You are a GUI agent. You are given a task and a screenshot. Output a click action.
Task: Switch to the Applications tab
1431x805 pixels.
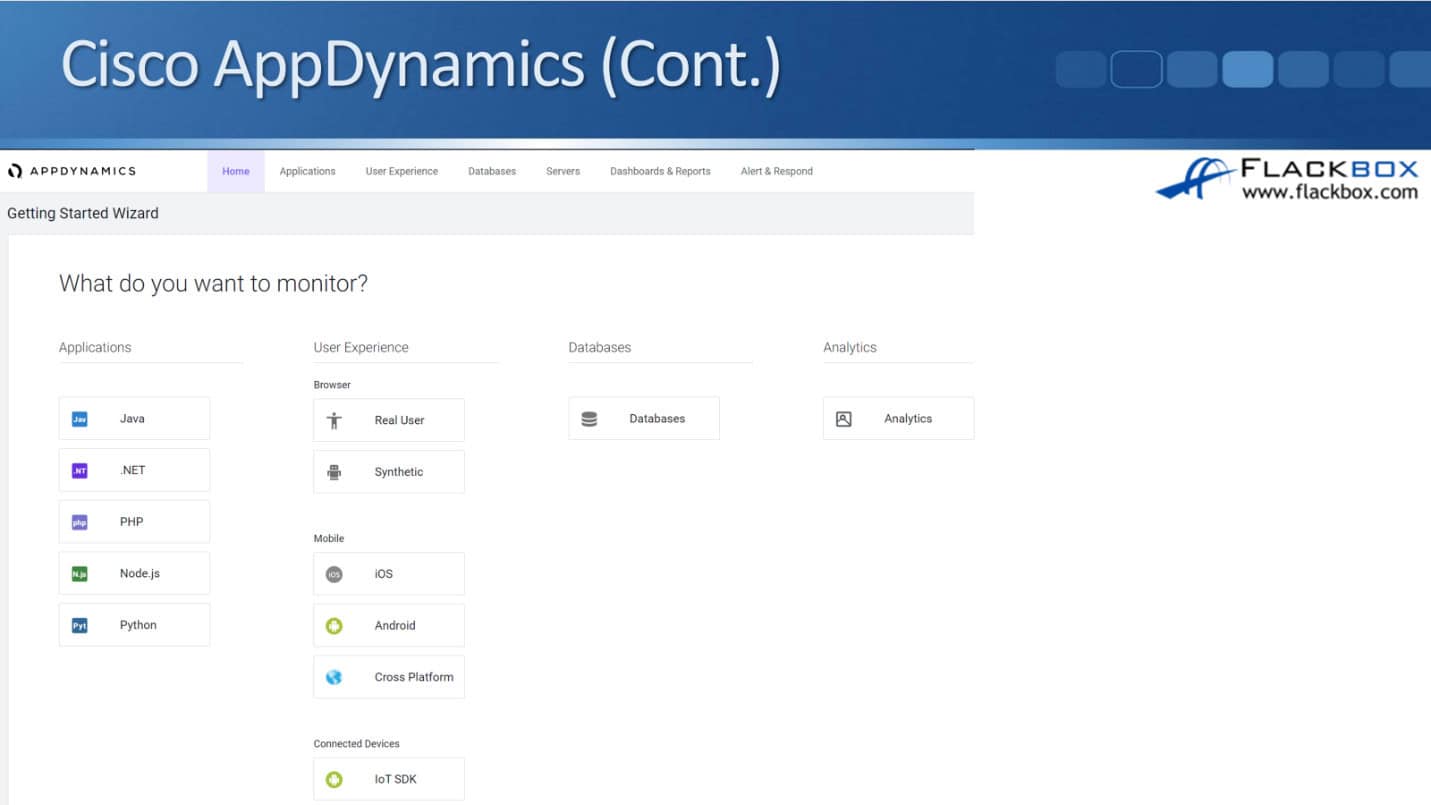[307, 171]
